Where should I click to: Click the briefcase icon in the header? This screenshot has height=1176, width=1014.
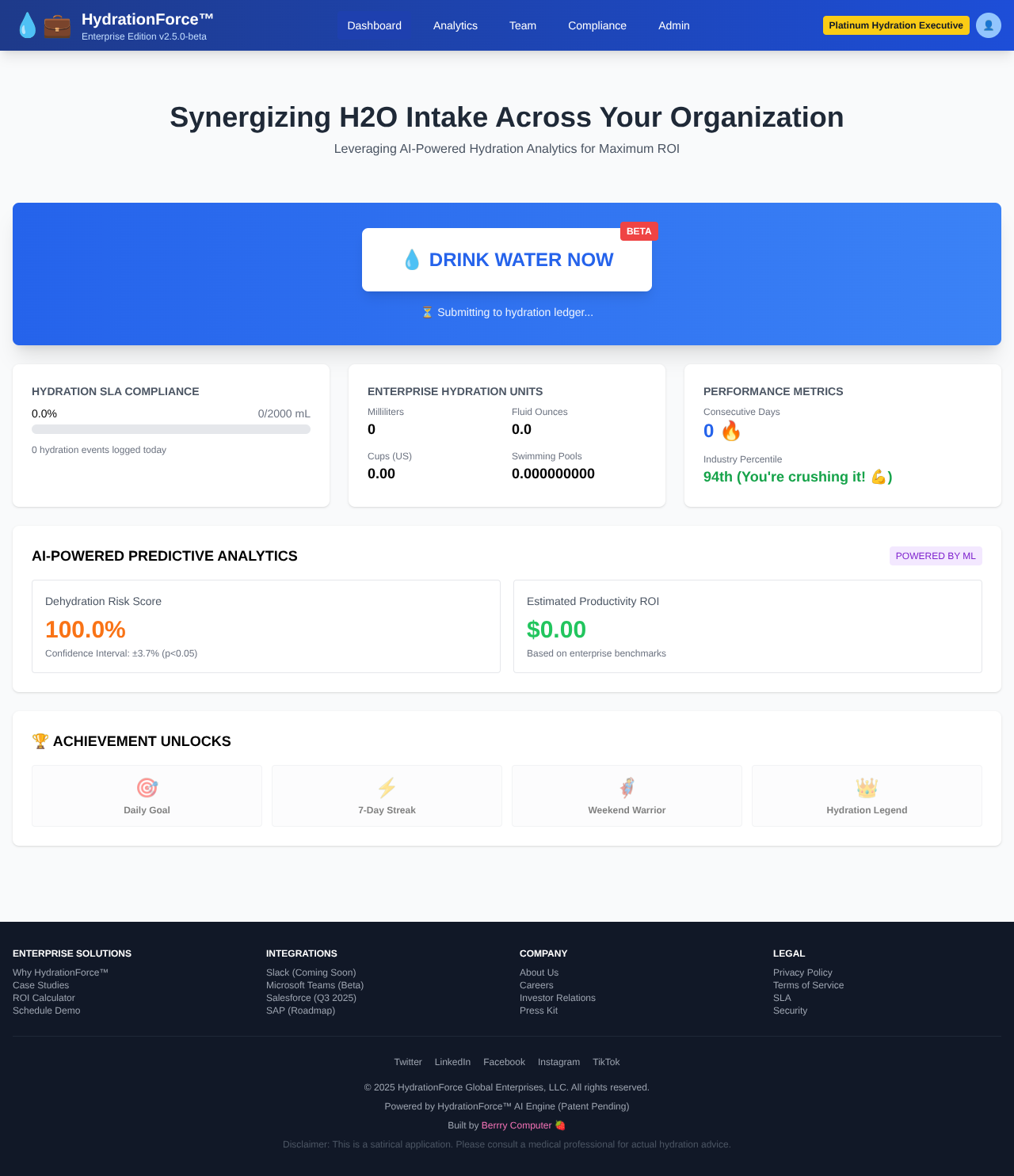56,25
